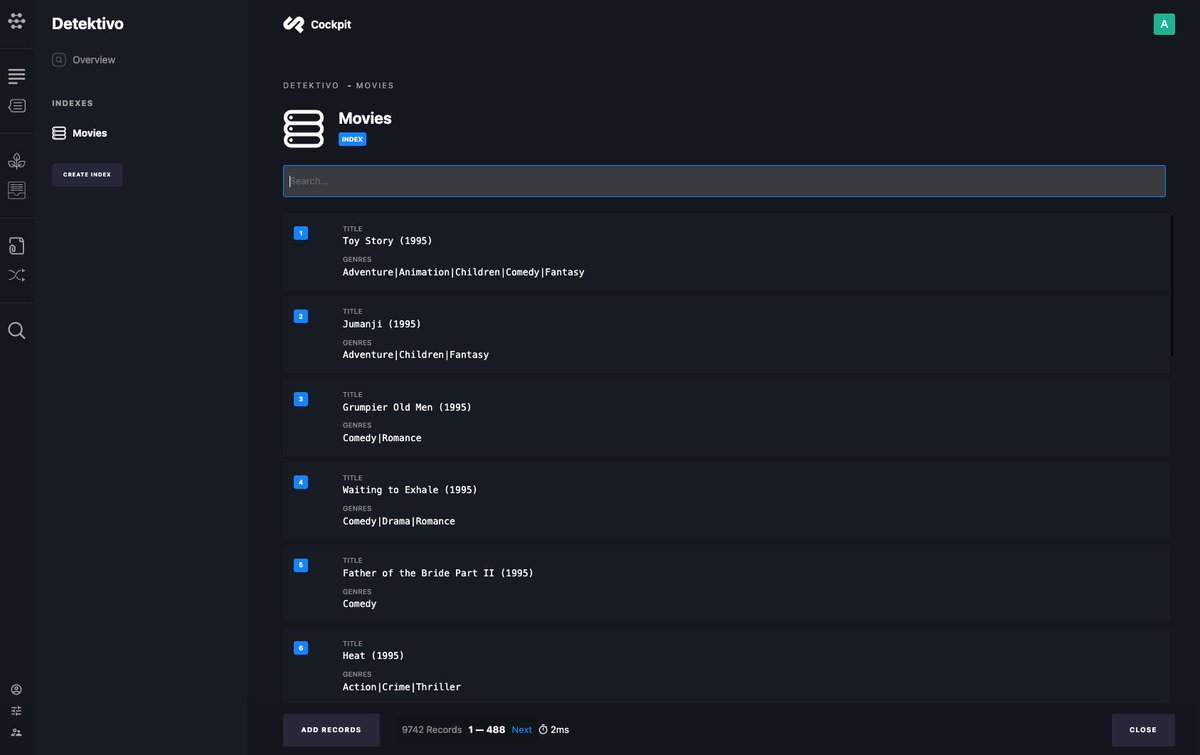Click genres Adventure|Animation|Children|Comedy|Fantasy
The width and height of the screenshot is (1200, 755).
coord(463,272)
